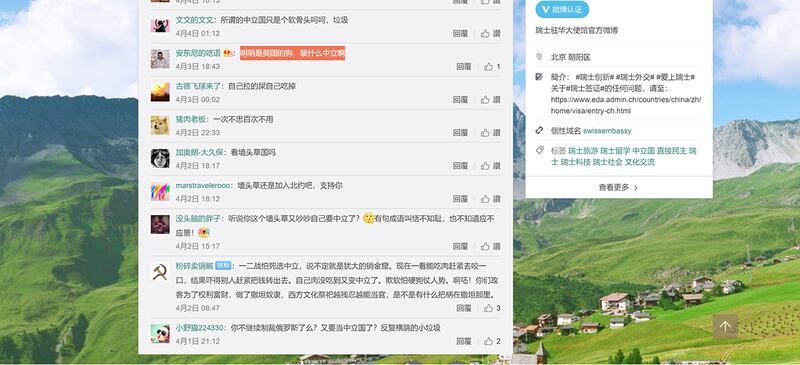The width and height of the screenshot is (800, 365).
Task: Open the 瑞士留学 tag
Action: (615, 151)
